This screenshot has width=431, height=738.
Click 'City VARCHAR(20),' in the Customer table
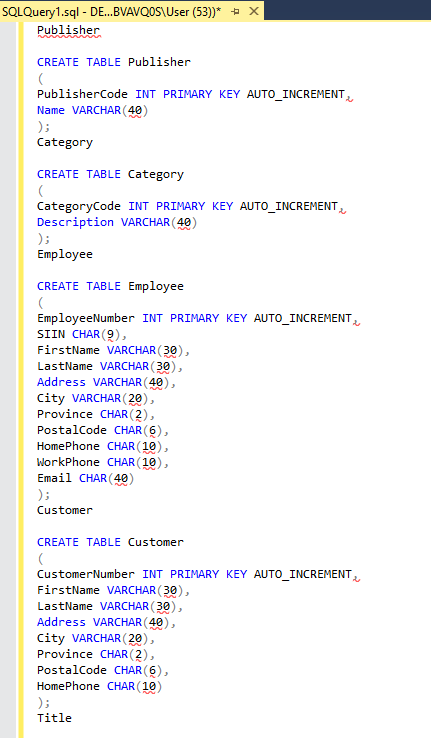96,638
